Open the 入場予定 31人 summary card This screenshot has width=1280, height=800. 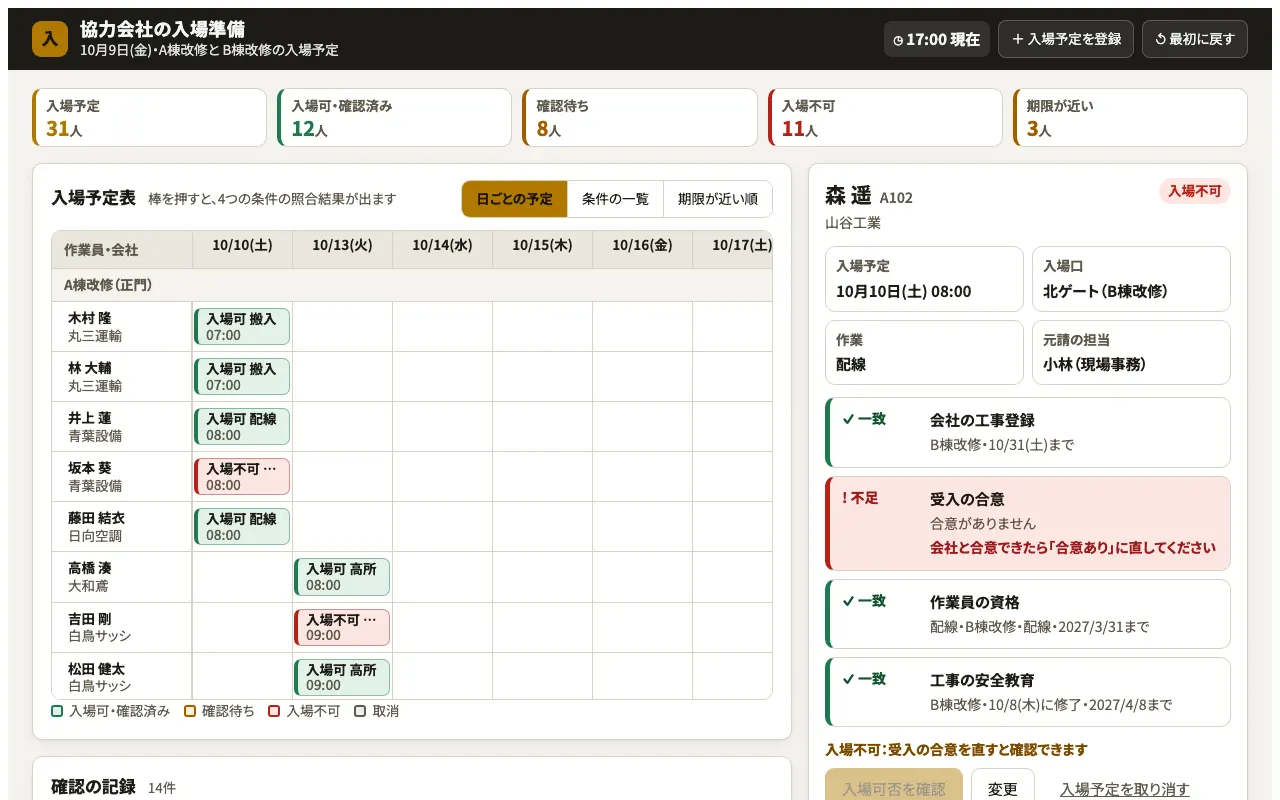[149, 118]
